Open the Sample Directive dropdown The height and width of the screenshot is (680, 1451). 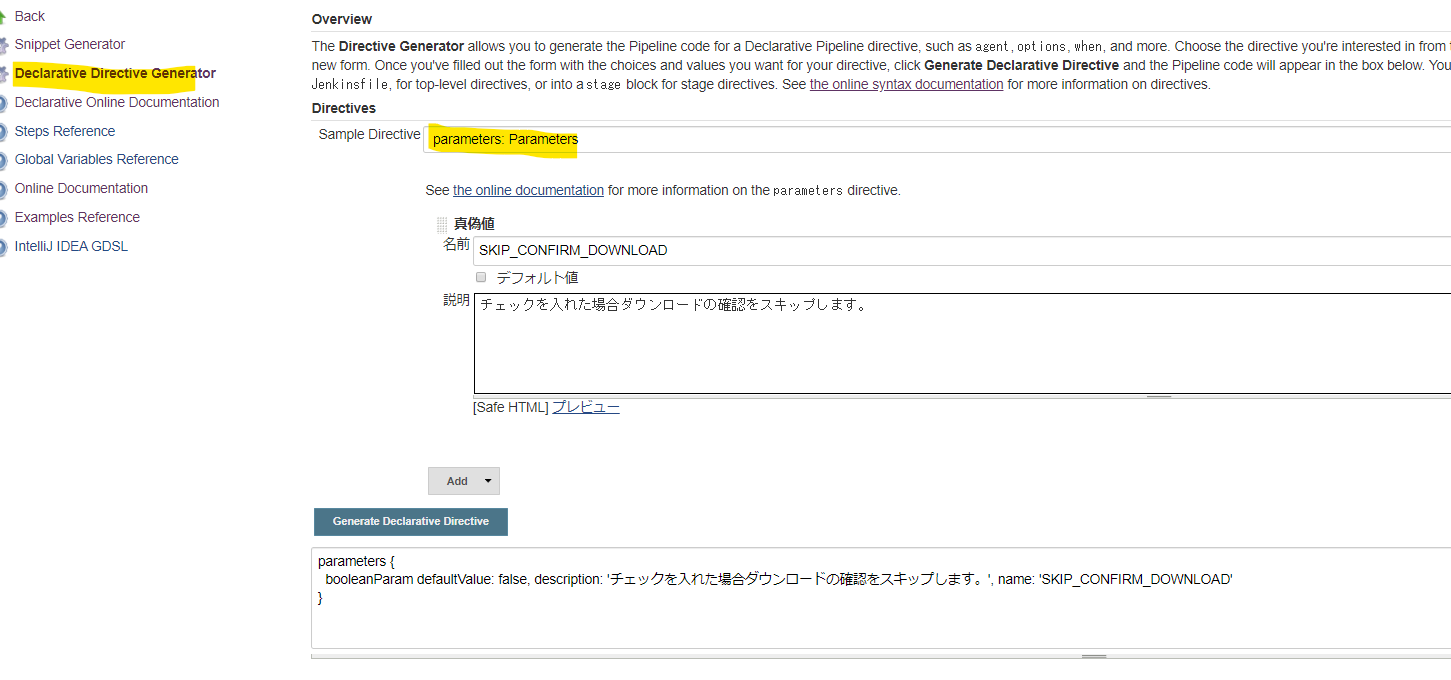coord(938,140)
